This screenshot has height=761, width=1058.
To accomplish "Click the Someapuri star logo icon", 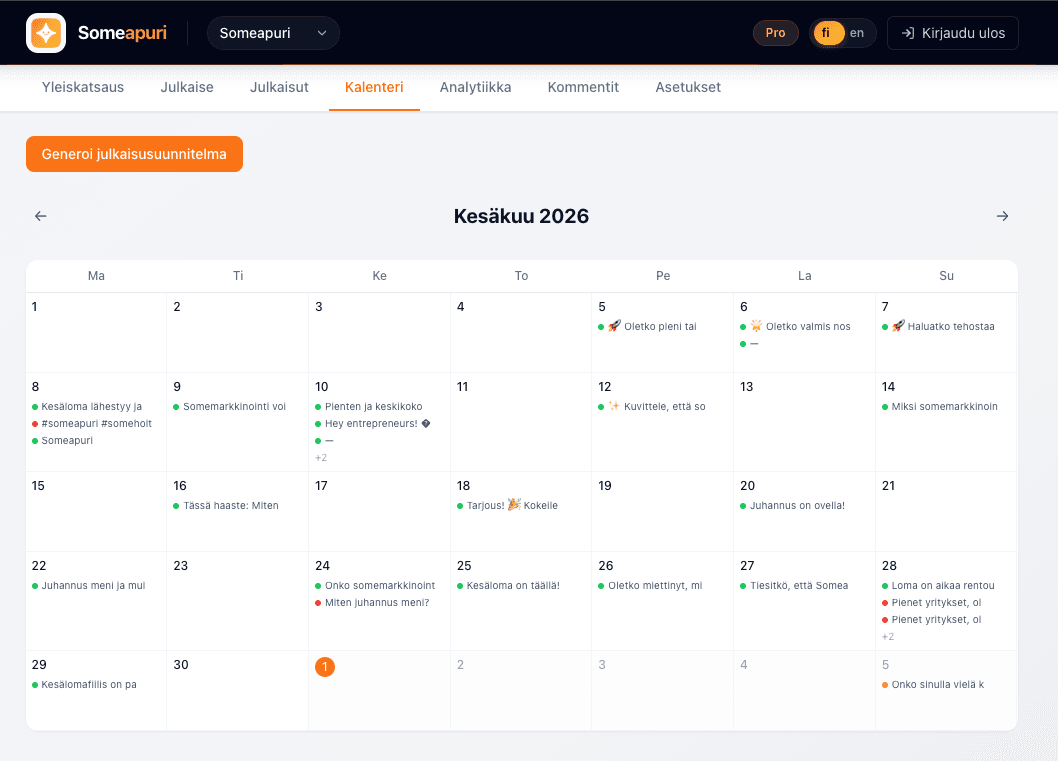I will click(x=46, y=32).
